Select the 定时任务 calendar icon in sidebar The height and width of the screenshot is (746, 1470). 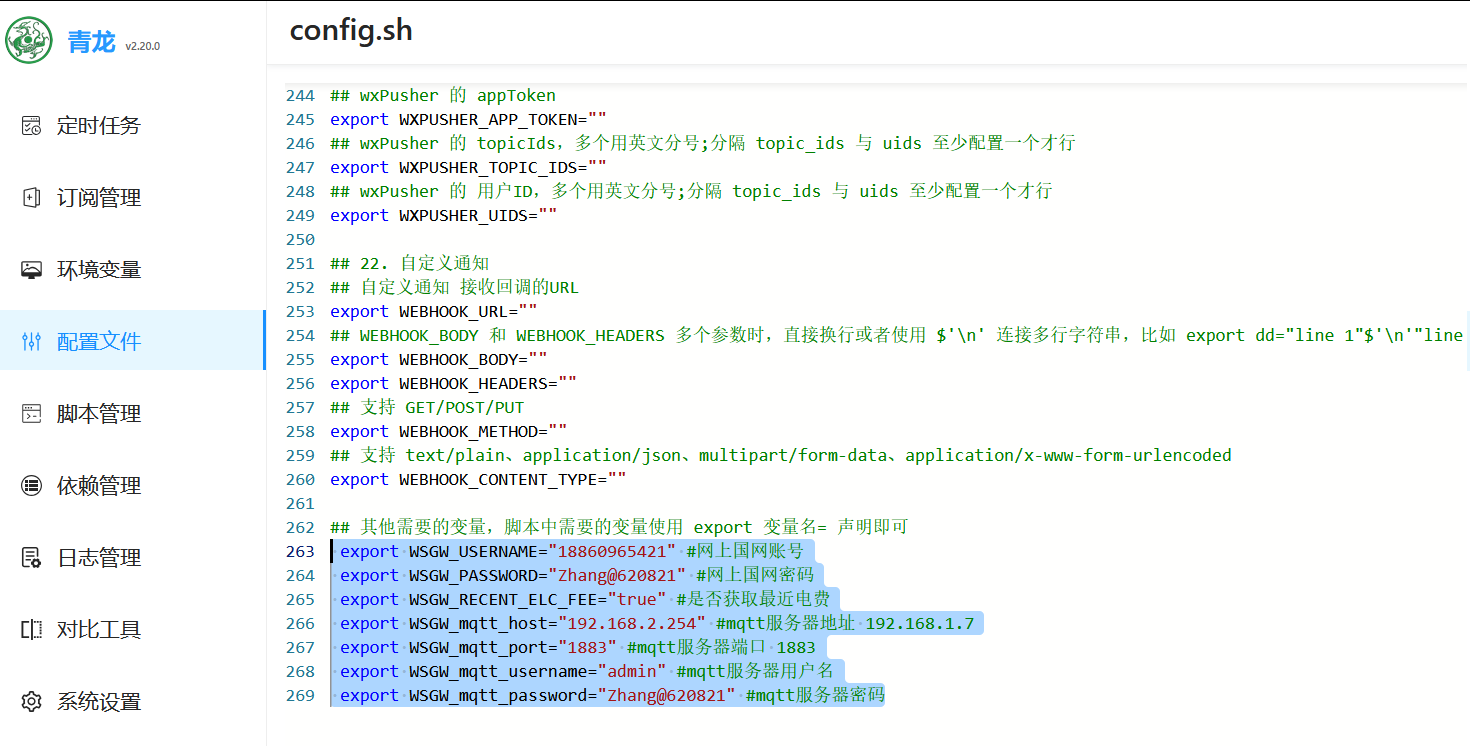[x=30, y=124]
